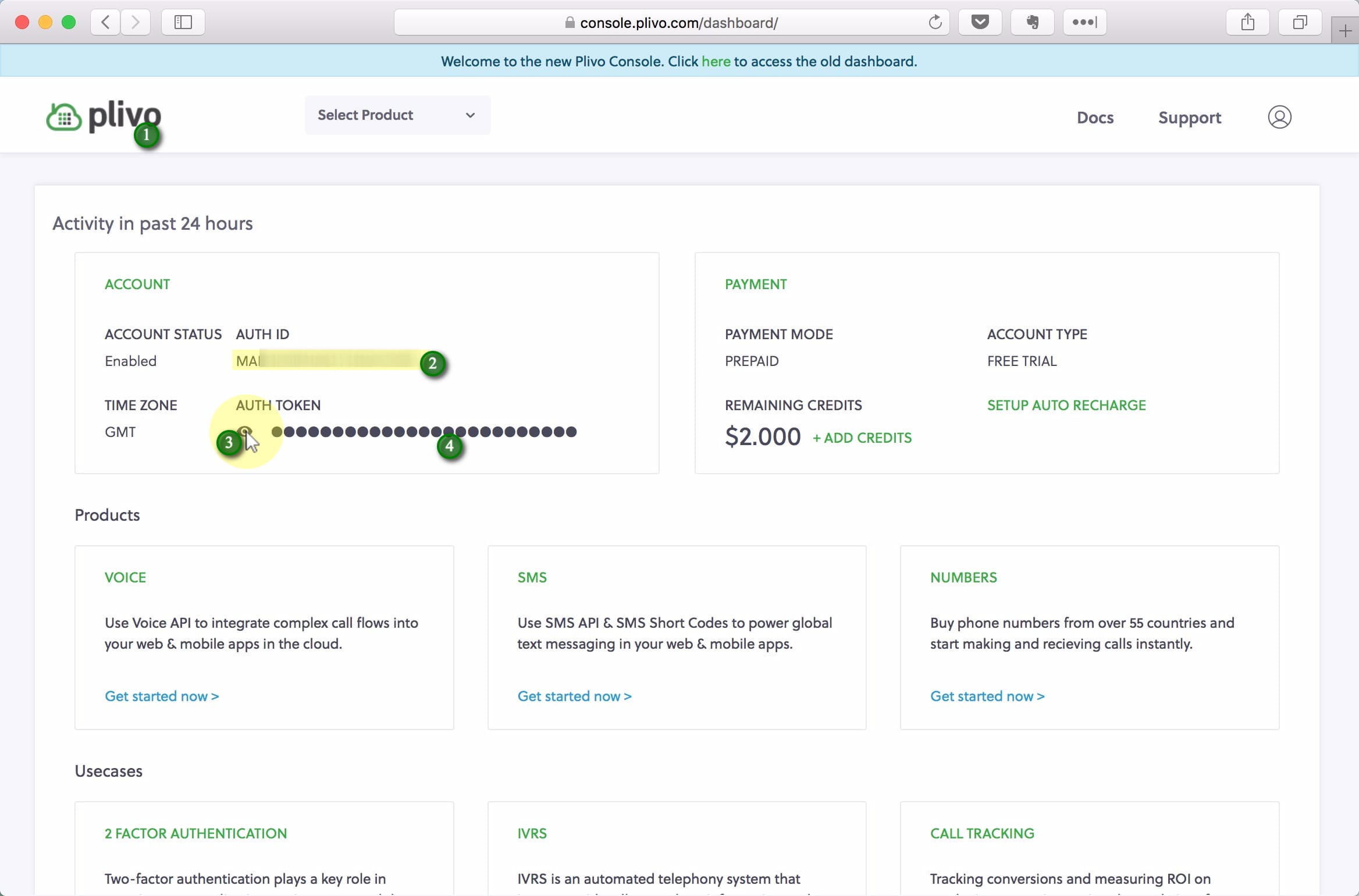Add a new tab with plus button
1359x896 pixels.
pyautogui.click(x=1345, y=31)
